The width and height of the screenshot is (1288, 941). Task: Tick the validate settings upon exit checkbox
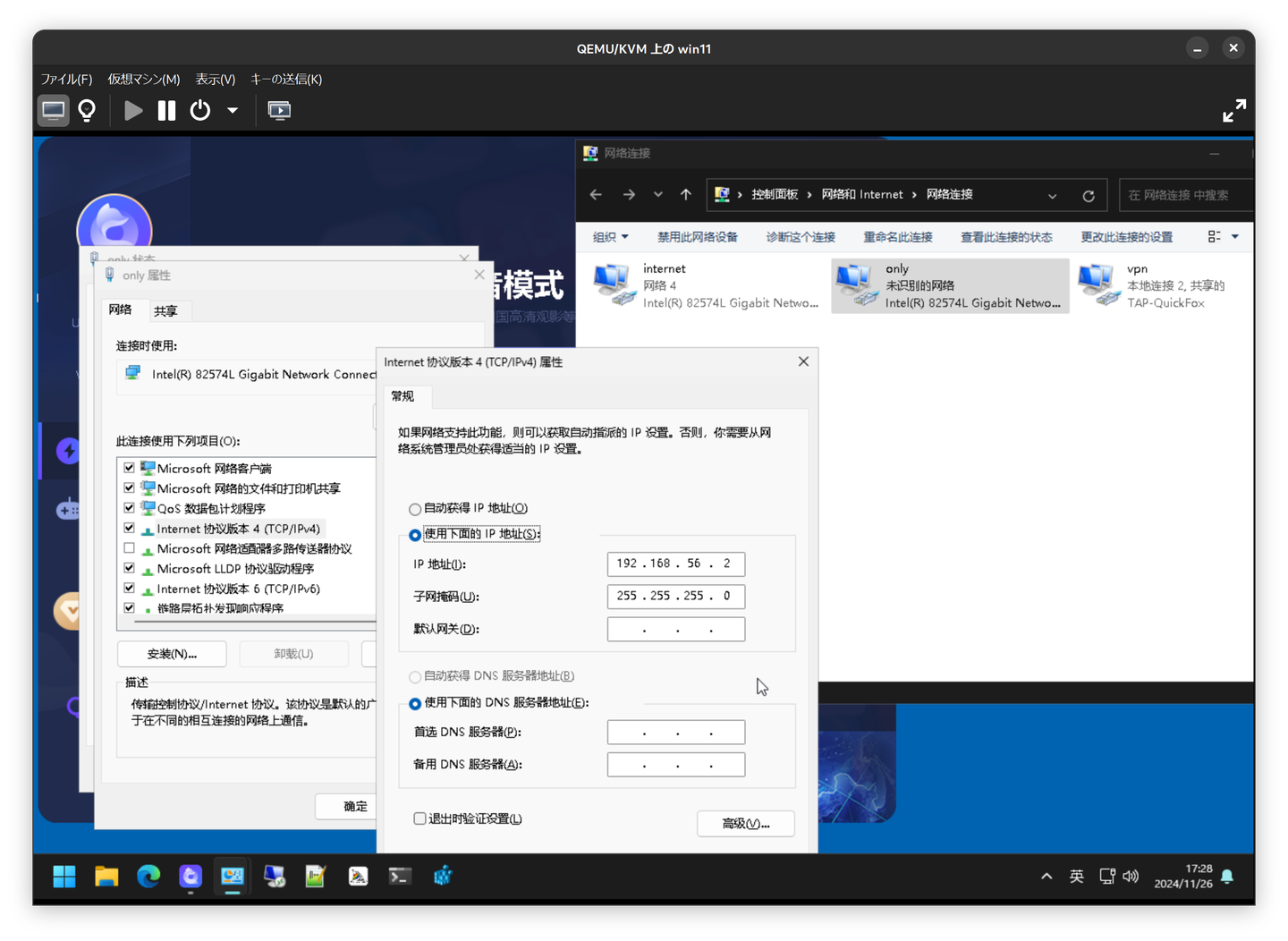pos(419,818)
